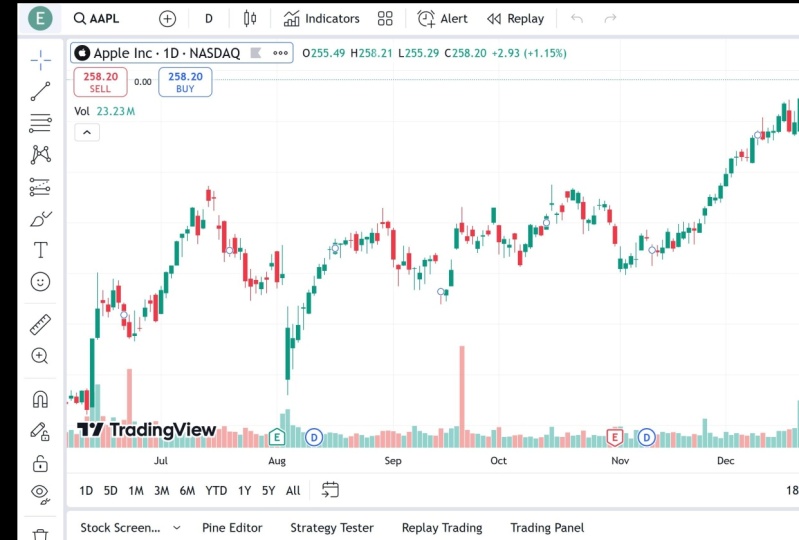Select the Text annotation tool
This screenshot has height=540, width=799.
coord(40,250)
